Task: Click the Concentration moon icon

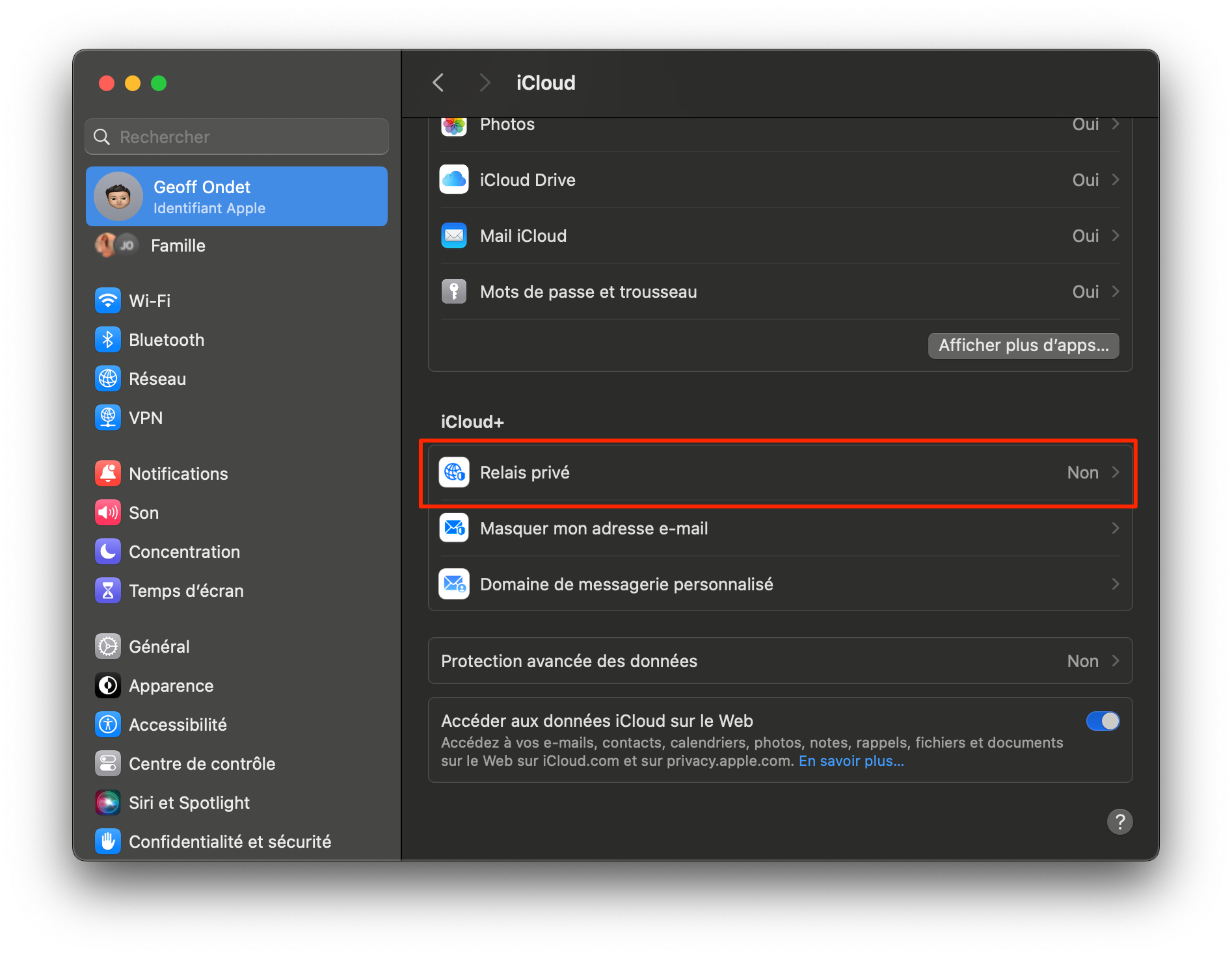Action: pyautogui.click(x=108, y=551)
